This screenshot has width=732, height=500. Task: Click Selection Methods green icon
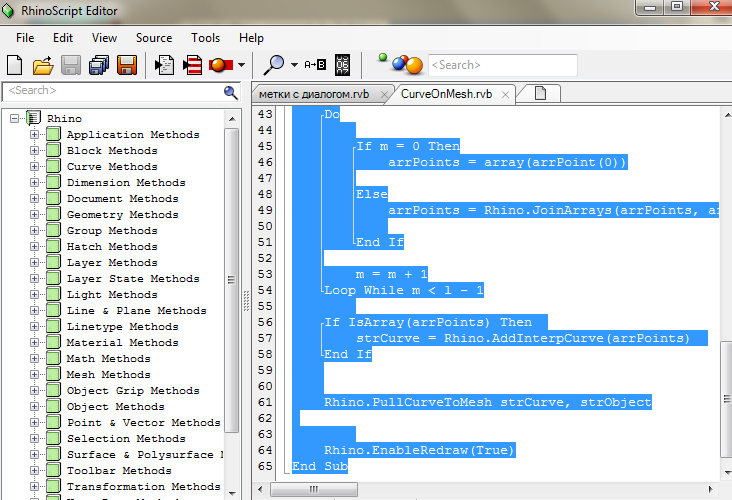point(53,438)
